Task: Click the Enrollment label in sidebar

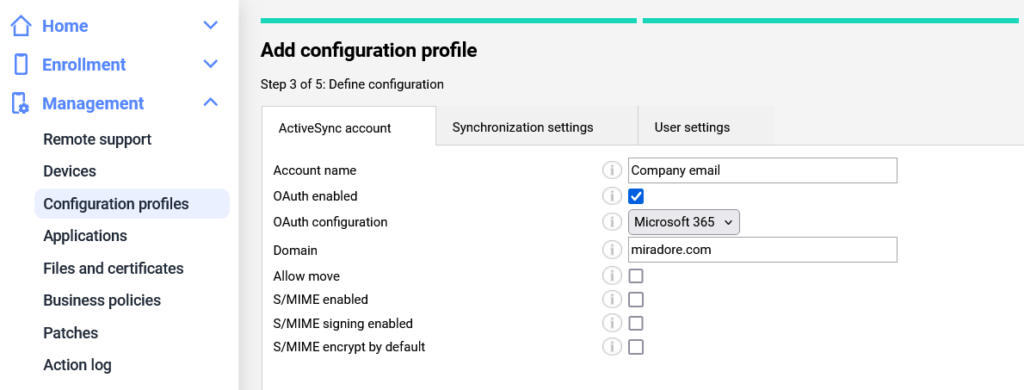Action: click(84, 65)
